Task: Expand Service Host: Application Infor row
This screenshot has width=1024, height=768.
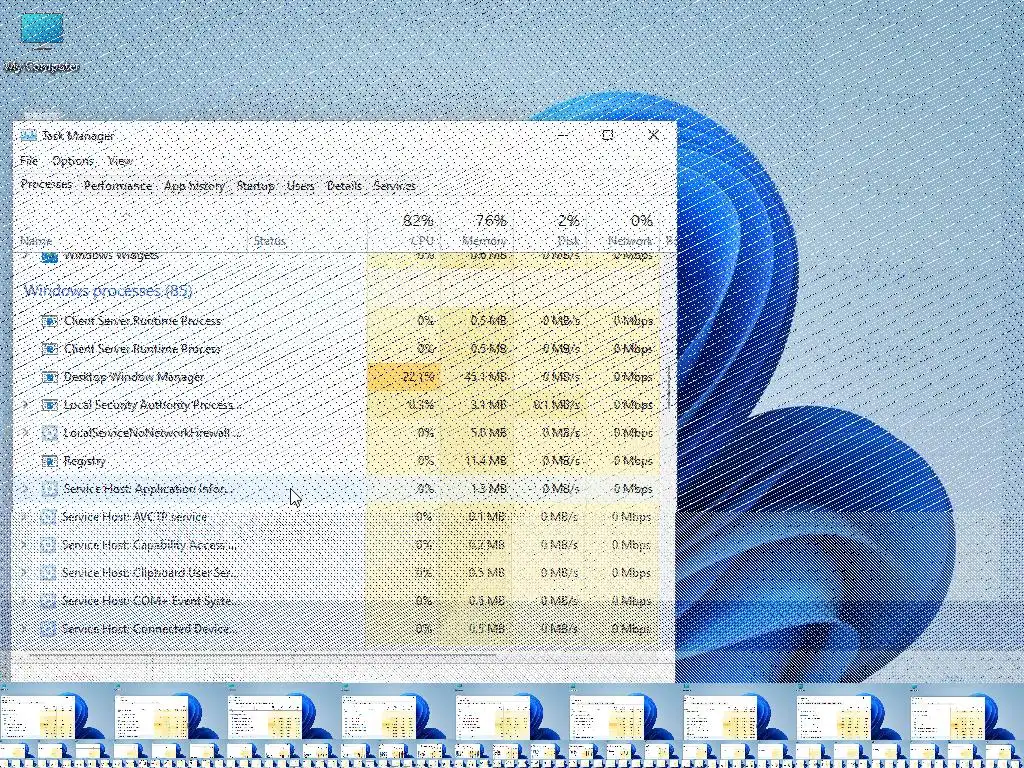Action: click(x=25, y=488)
